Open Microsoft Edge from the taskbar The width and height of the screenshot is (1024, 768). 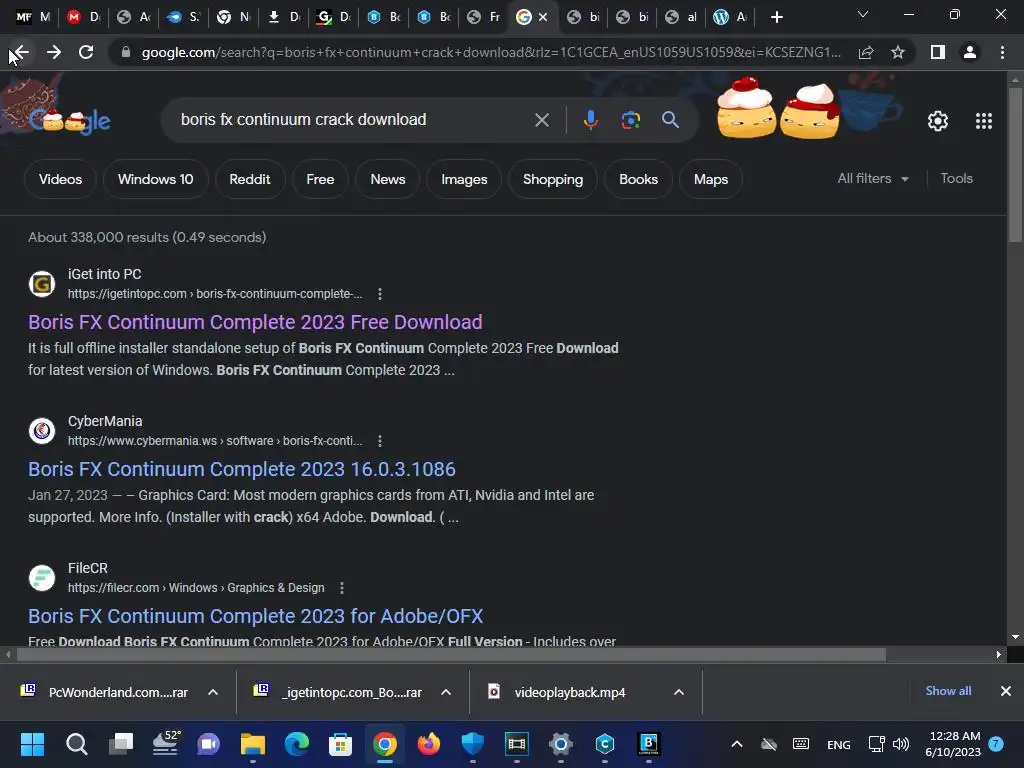point(296,744)
